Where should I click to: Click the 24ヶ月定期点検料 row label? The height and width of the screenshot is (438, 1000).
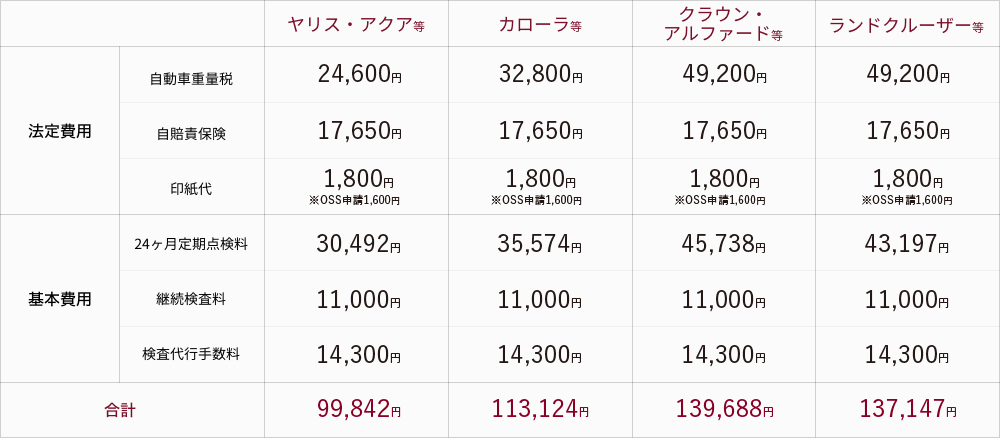(x=191, y=243)
